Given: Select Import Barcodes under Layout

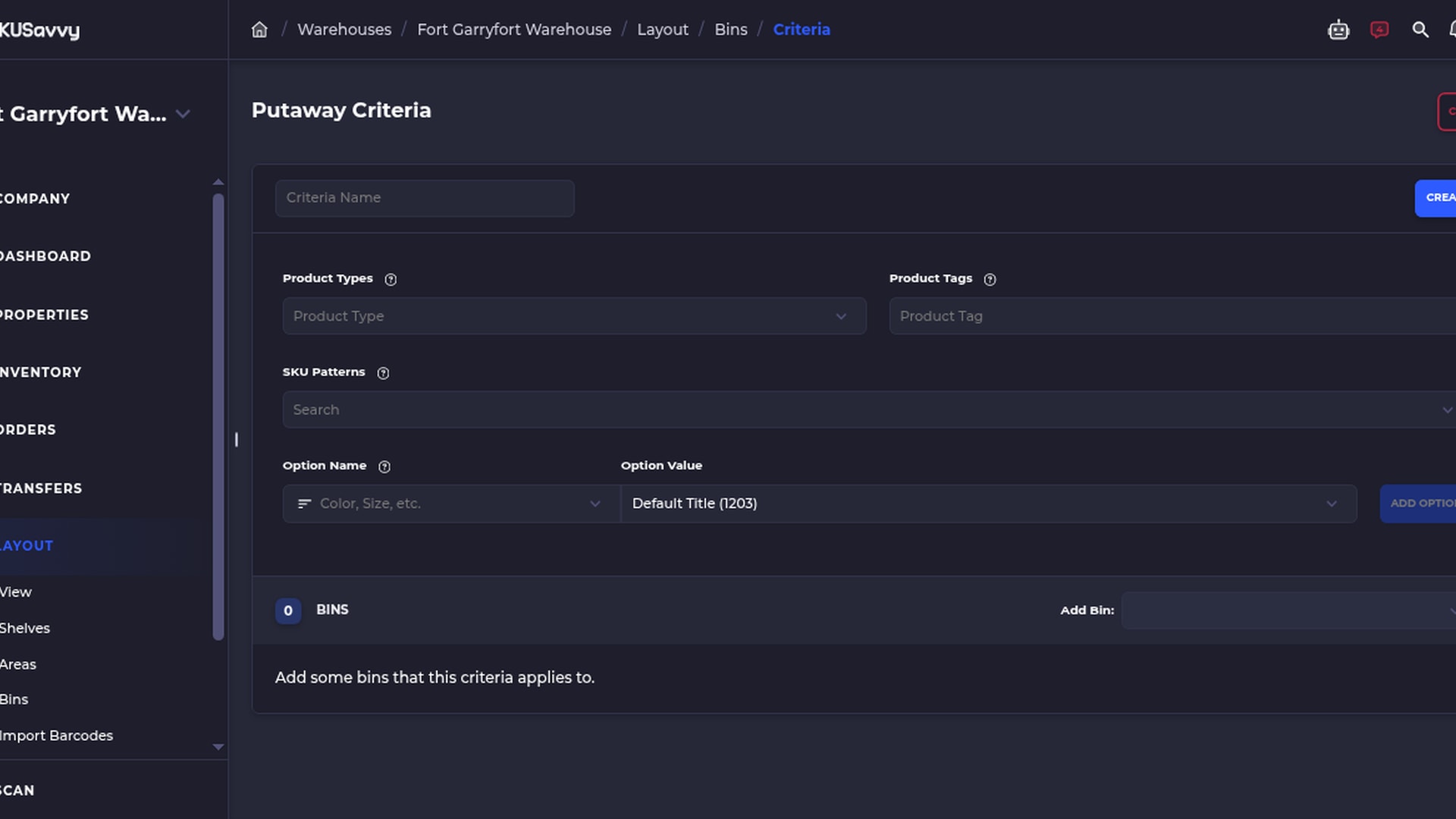Looking at the screenshot, I should pyautogui.click(x=56, y=736).
